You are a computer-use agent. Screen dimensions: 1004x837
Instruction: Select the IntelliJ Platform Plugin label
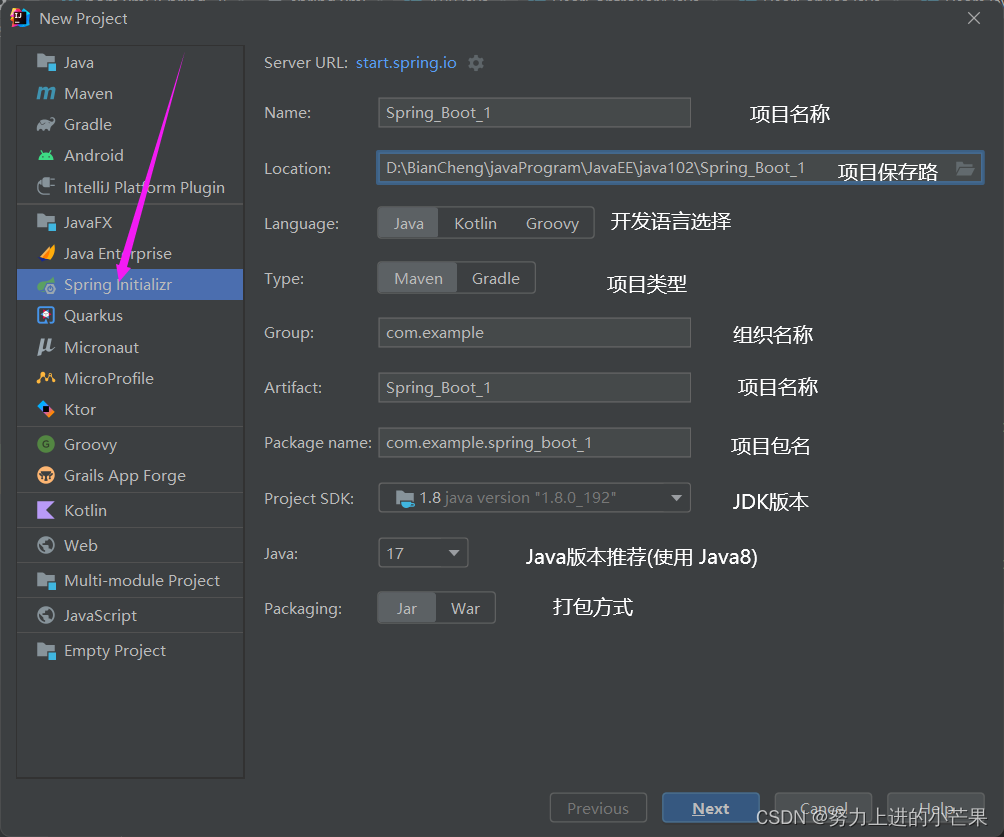pos(144,187)
